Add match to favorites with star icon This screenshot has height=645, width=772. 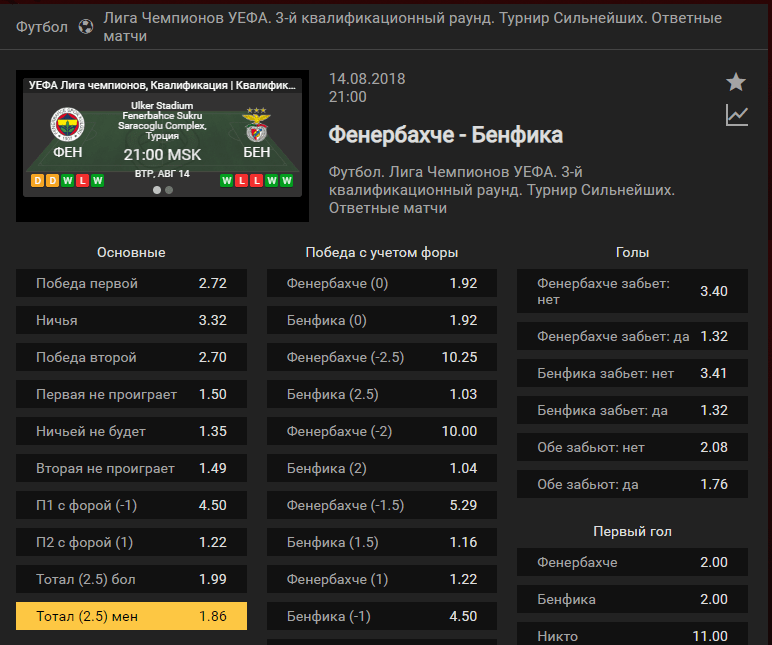(736, 82)
